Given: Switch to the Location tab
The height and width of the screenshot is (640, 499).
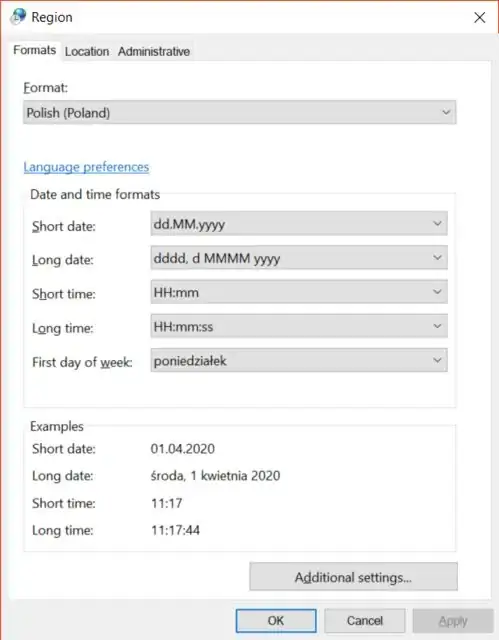Looking at the screenshot, I should click(87, 51).
